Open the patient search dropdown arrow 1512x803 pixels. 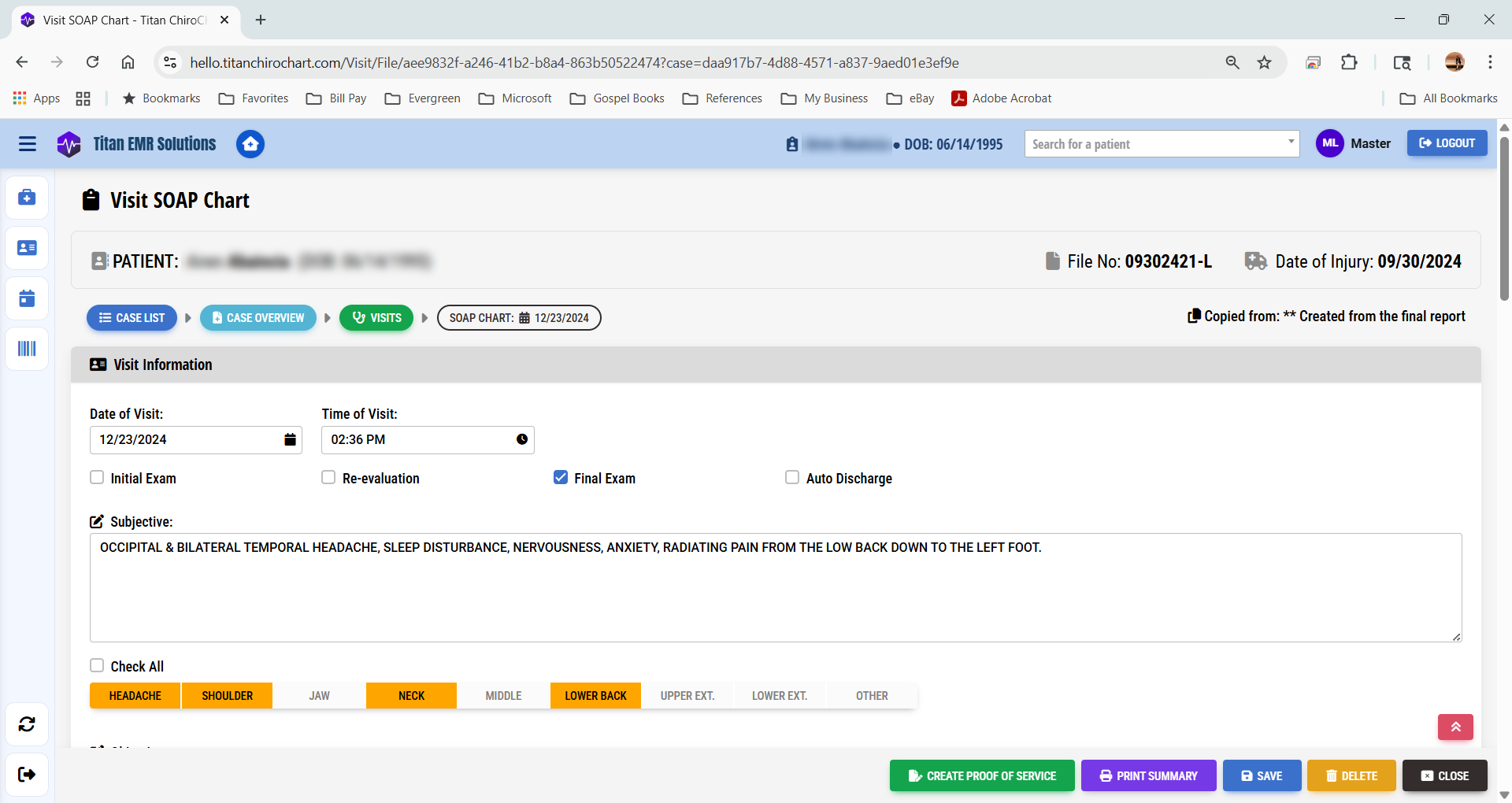[1290, 143]
